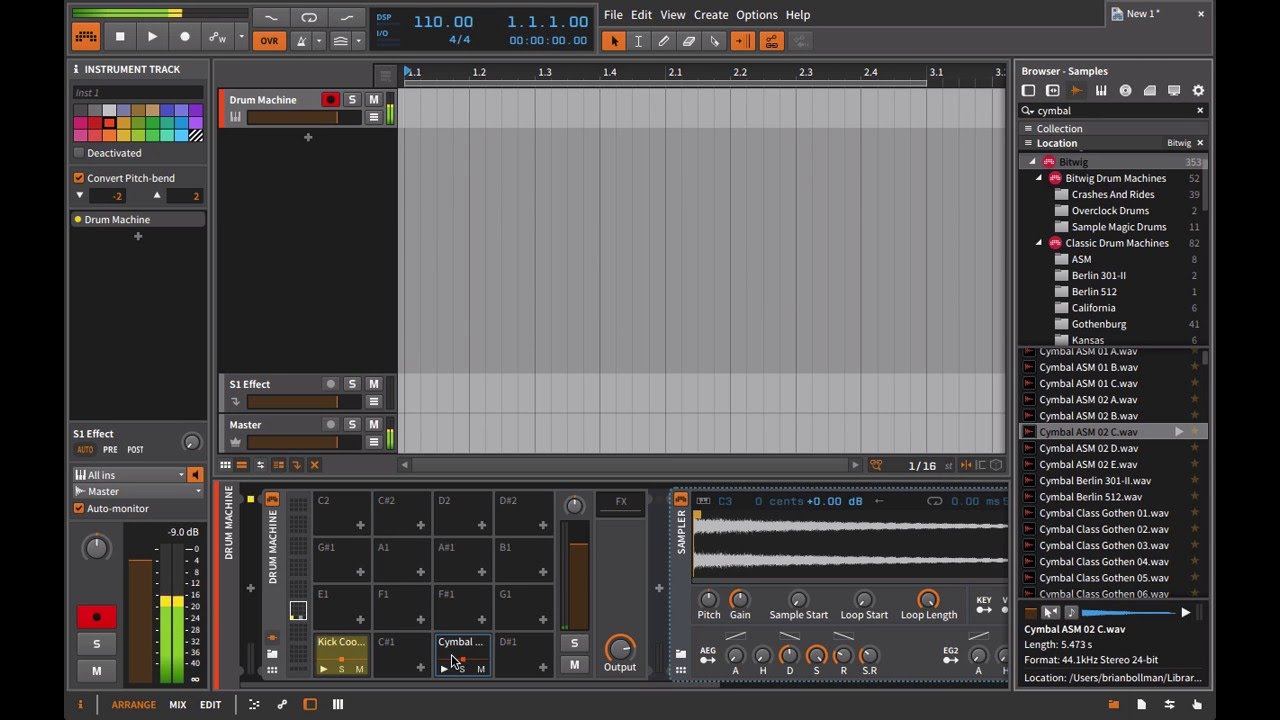Arm the global Record button
The height and width of the screenshot is (720, 1280).
click(x=184, y=37)
